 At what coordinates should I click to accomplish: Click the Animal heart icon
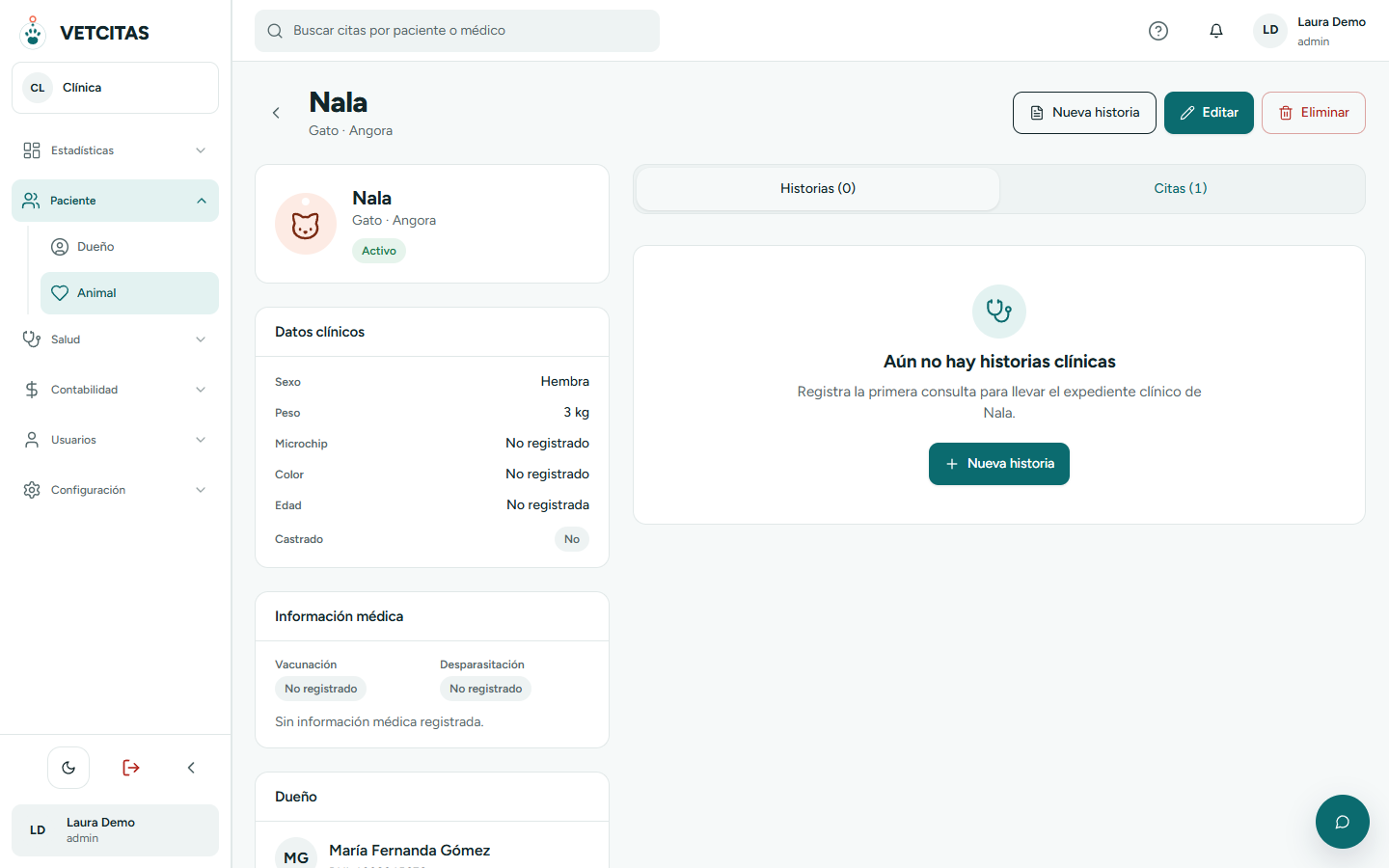point(60,293)
